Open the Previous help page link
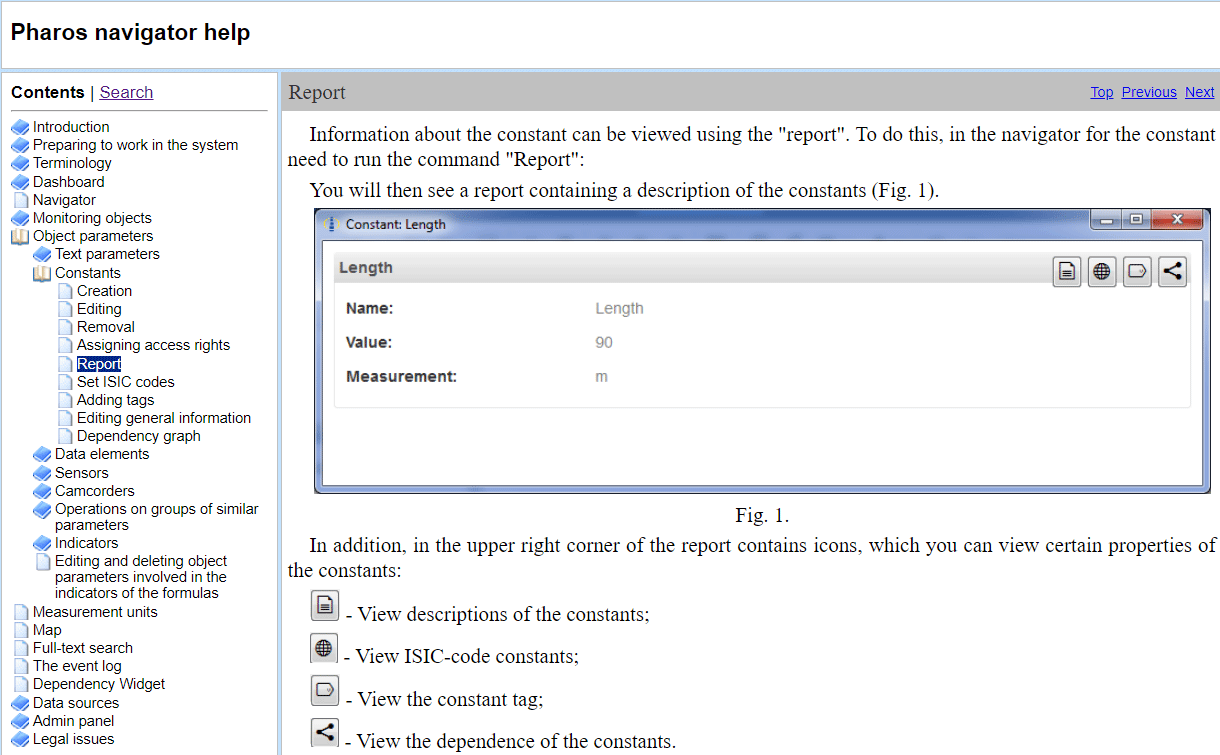Viewport: 1220px width, 755px height. 1148,92
